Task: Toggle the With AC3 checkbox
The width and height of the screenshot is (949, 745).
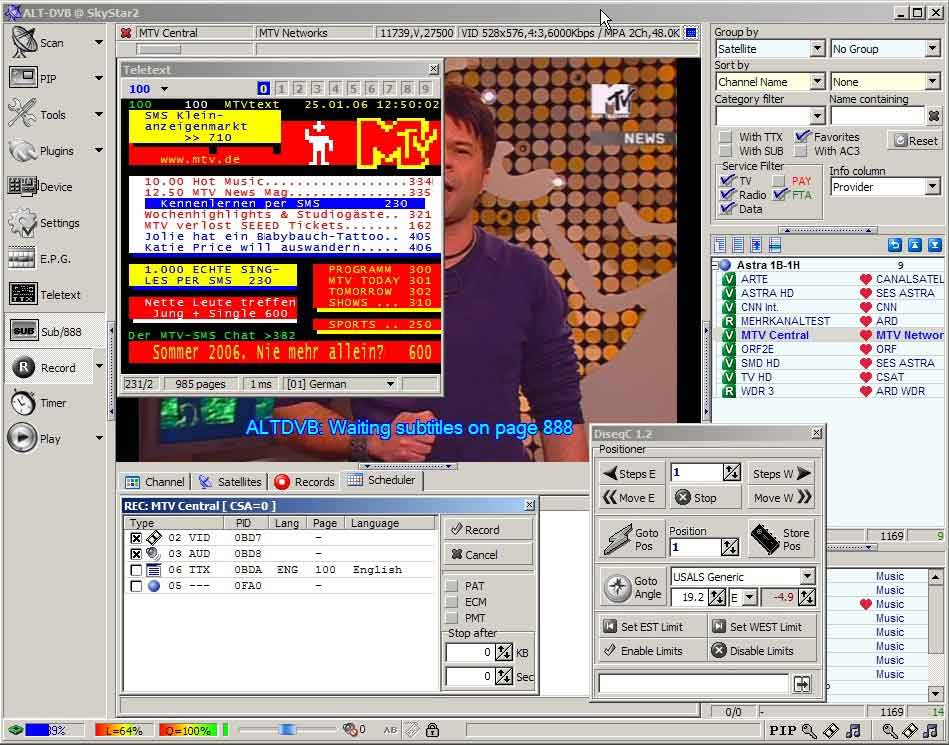Action: (801, 151)
